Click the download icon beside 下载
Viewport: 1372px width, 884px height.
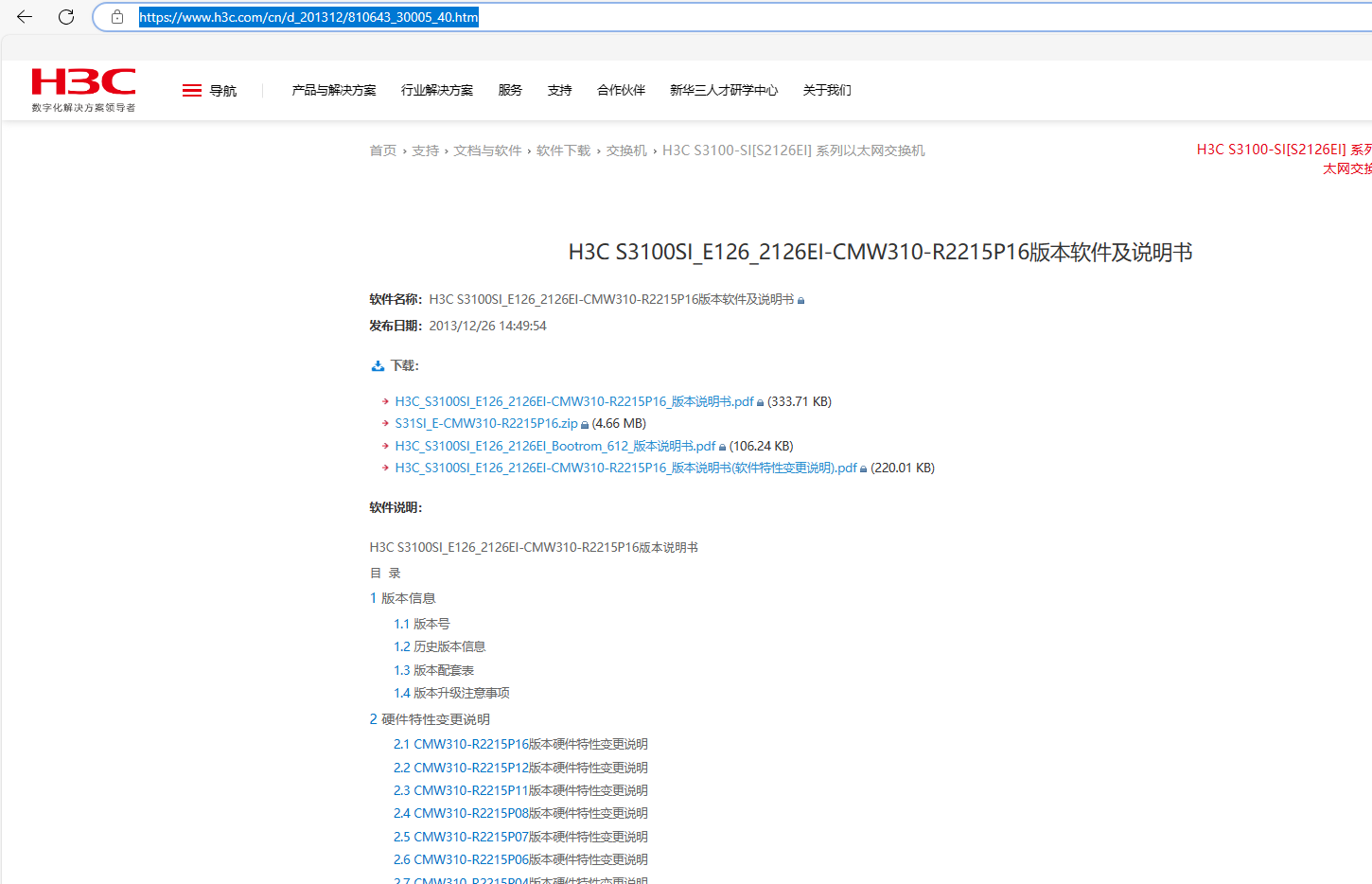[x=378, y=366]
